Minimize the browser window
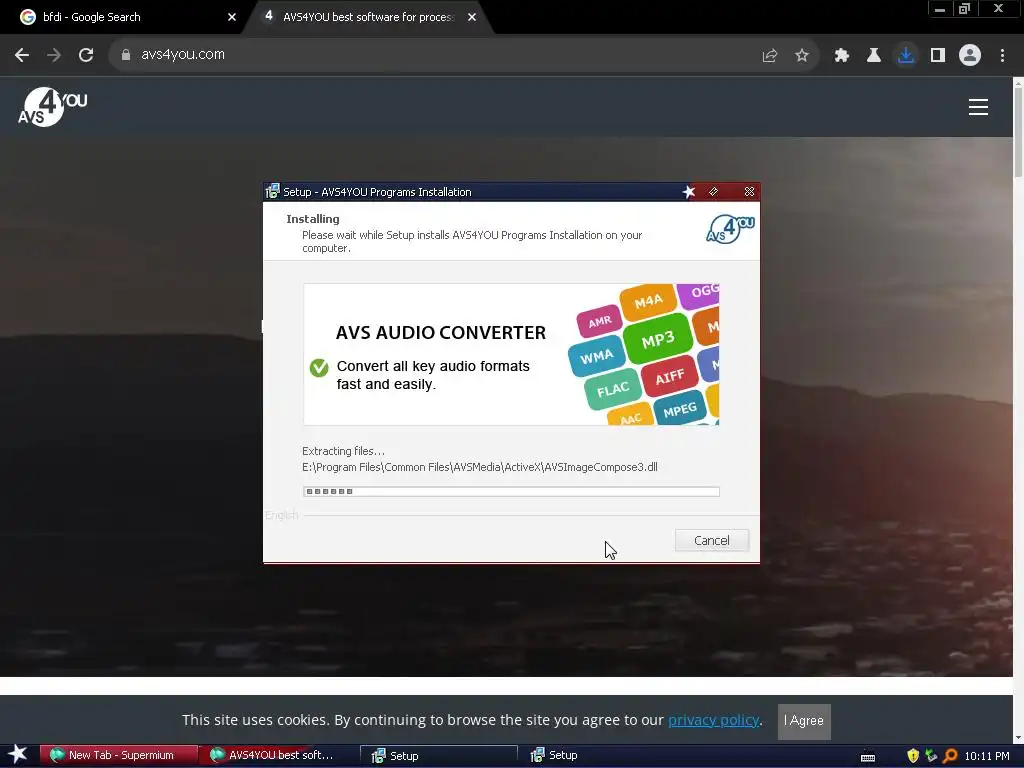1024x768 pixels. 940,9
